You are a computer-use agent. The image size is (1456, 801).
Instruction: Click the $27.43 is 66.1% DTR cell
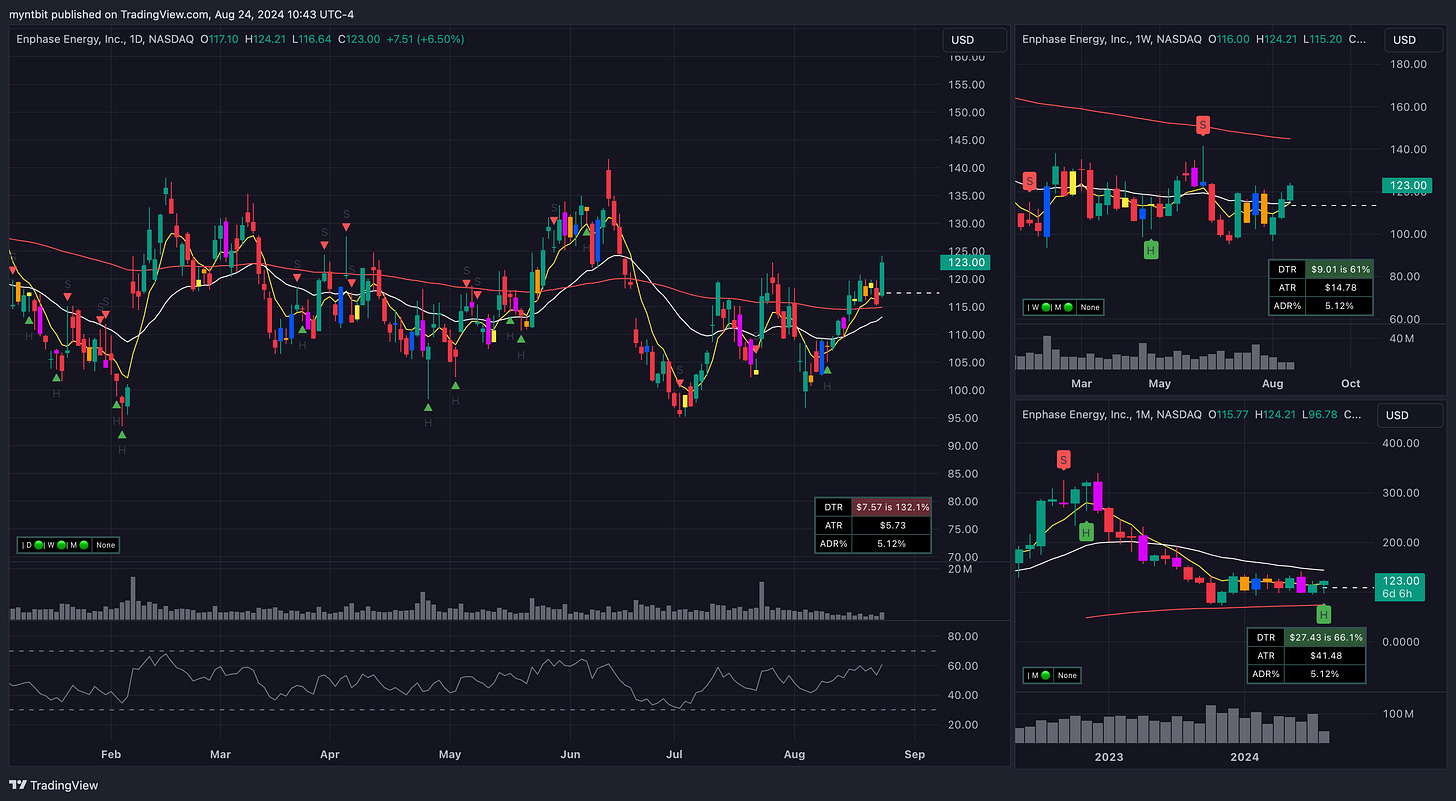coord(1324,637)
